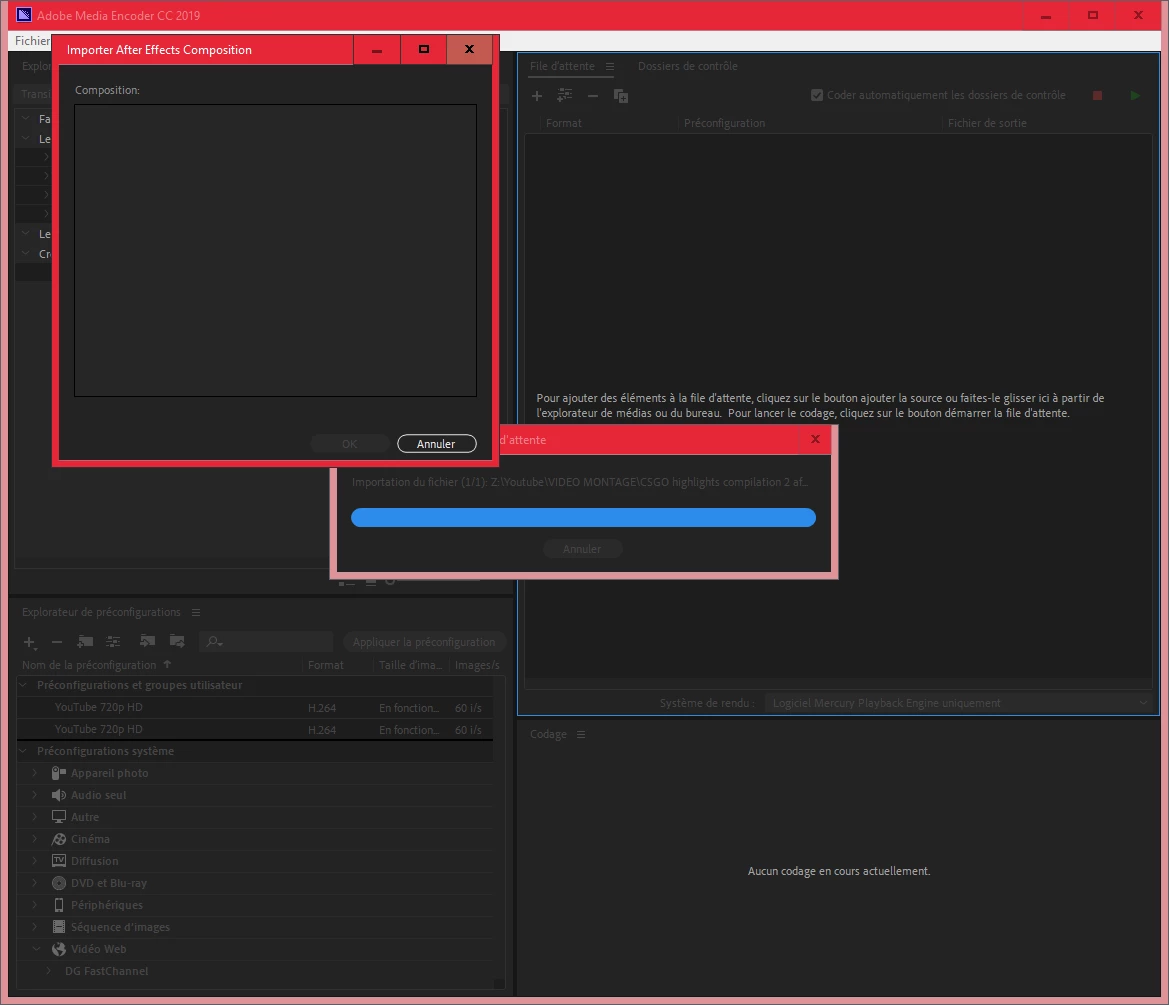Image resolution: width=1169 pixels, height=1005 pixels.
Task: Click the blue import progress bar
Action: click(583, 517)
